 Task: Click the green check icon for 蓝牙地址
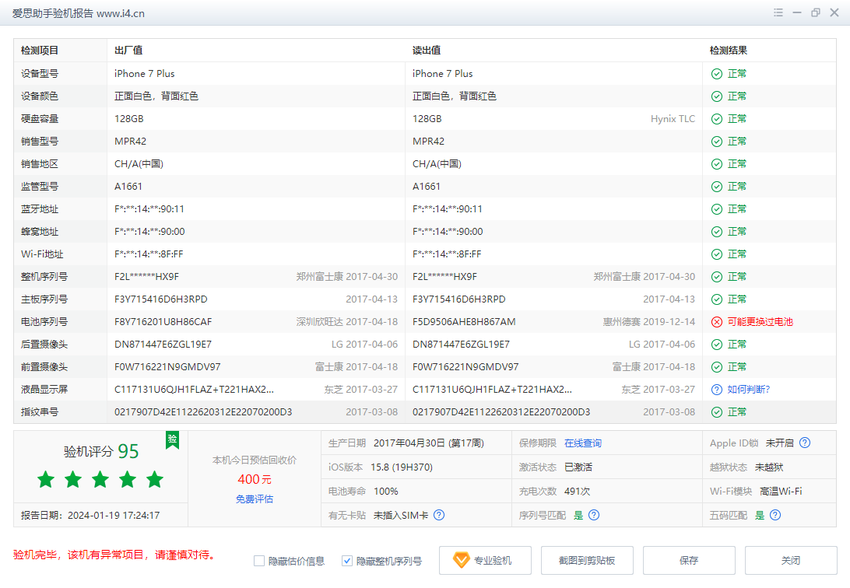tap(717, 209)
